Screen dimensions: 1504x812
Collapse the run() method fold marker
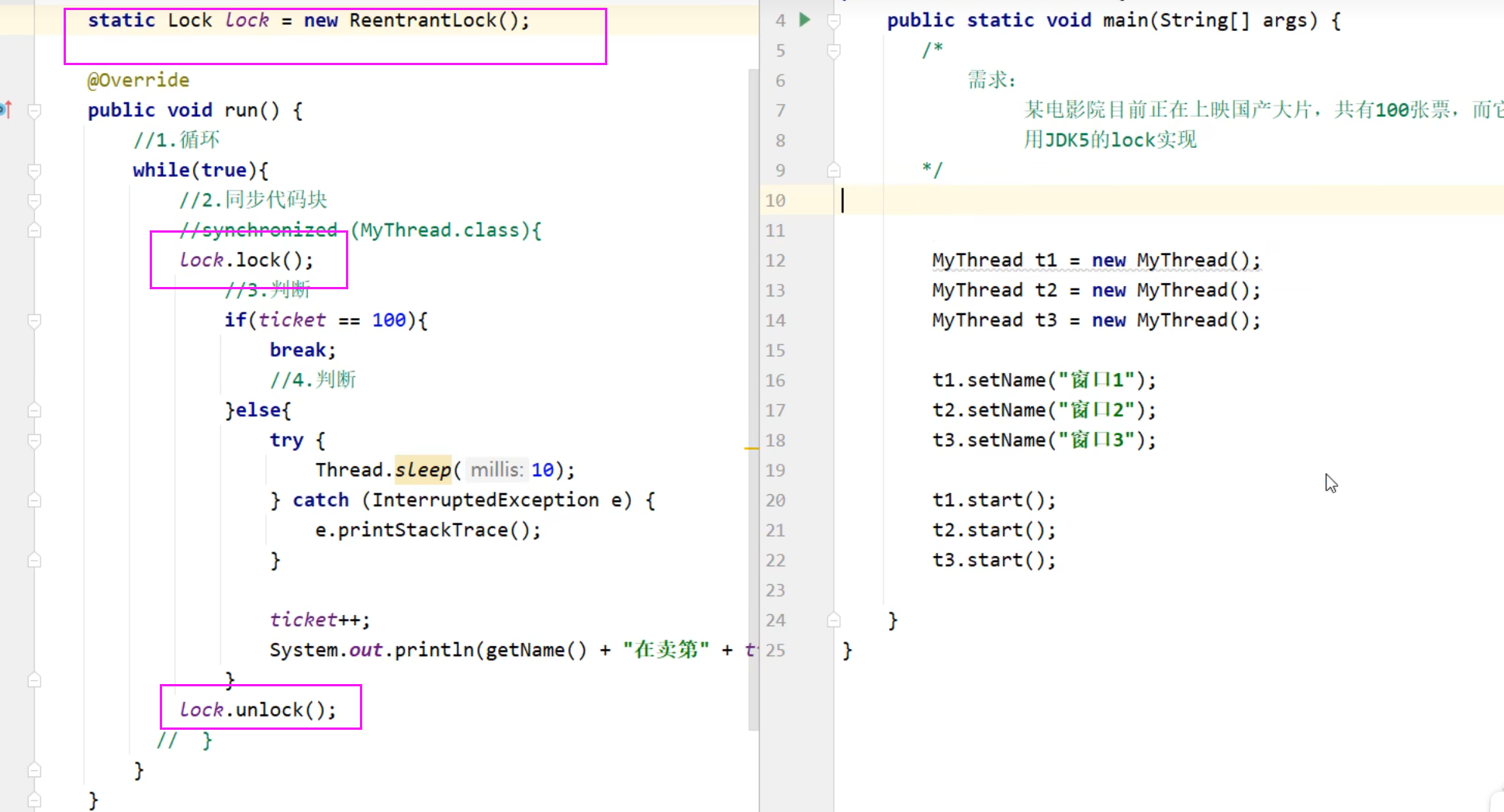coord(34,111)
